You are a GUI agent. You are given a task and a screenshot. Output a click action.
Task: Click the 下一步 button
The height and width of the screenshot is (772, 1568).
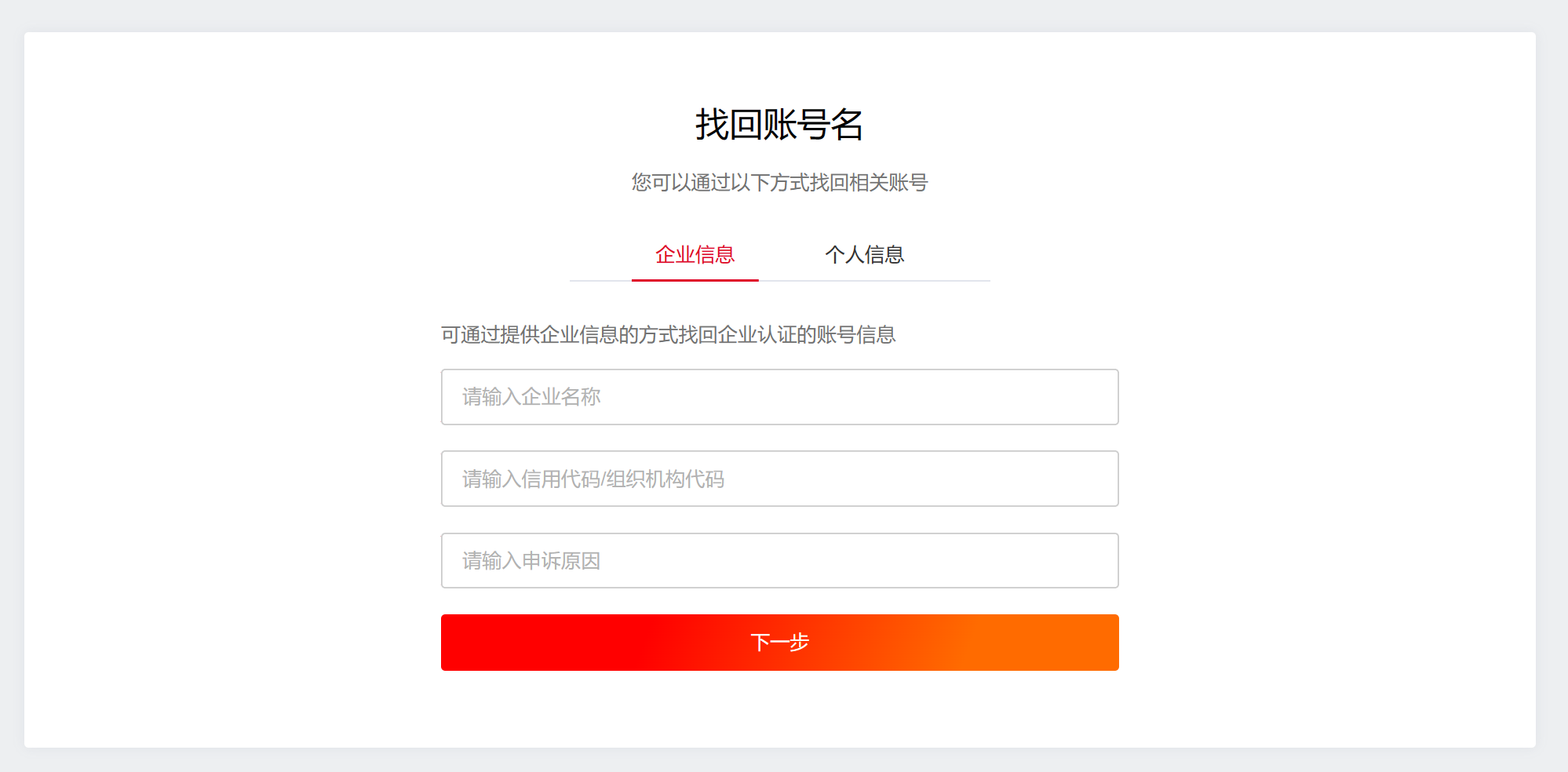779,643
